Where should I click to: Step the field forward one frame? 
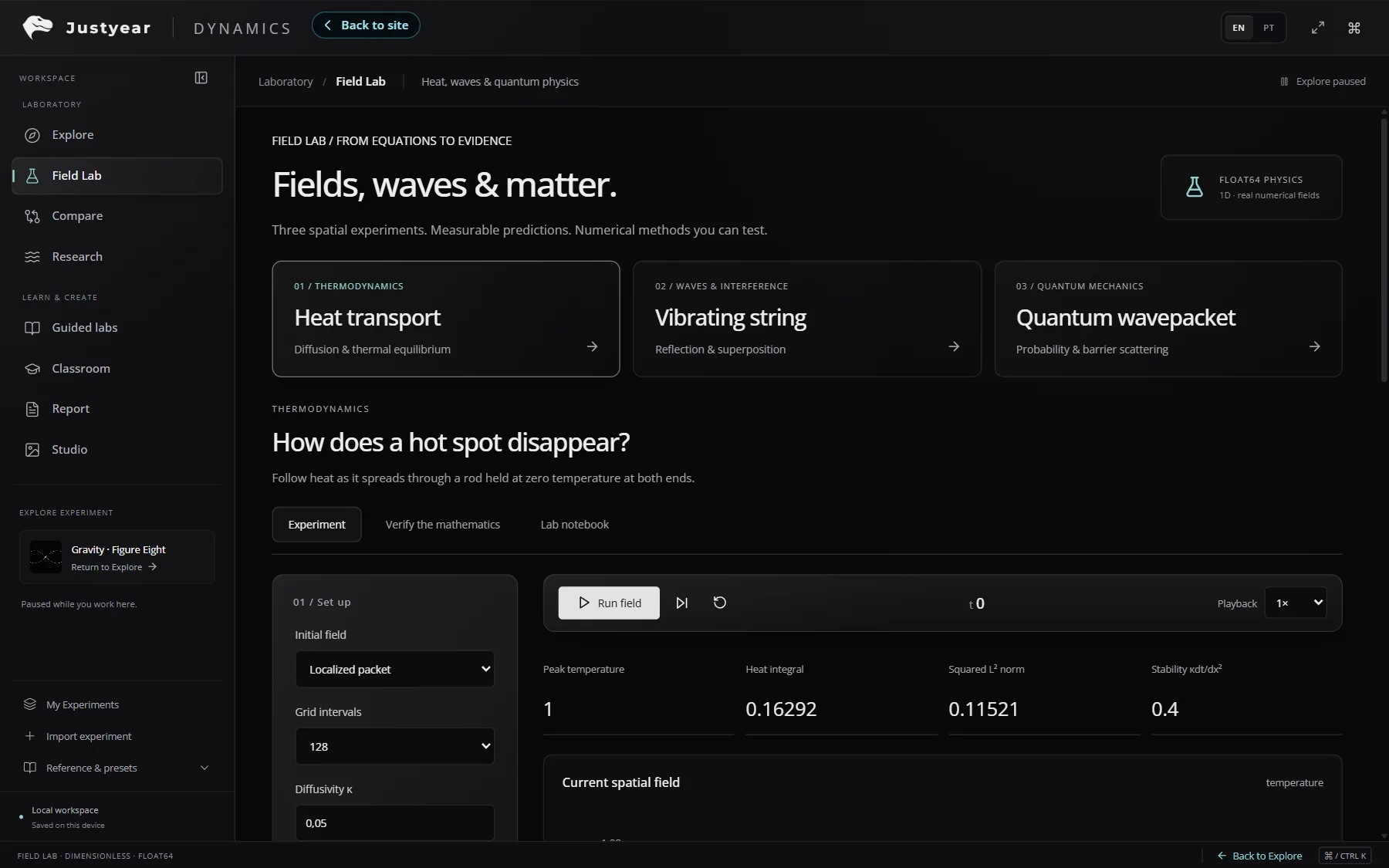(682, 603)
